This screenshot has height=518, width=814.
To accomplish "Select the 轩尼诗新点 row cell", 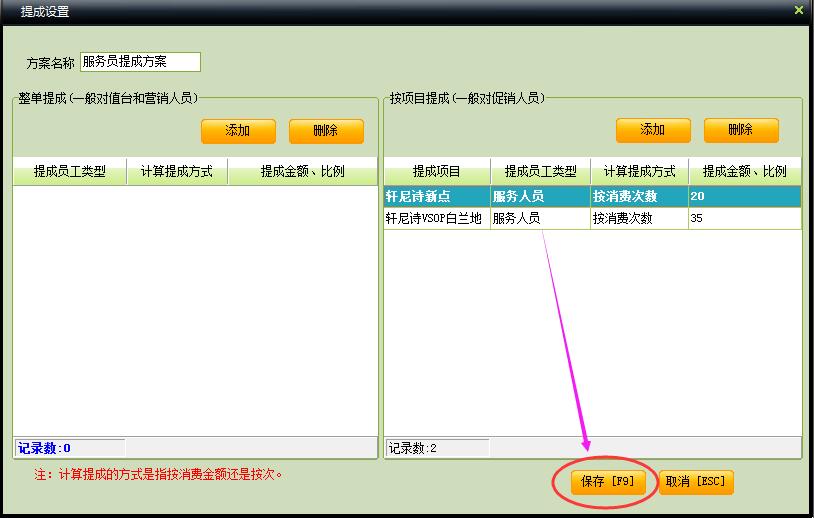I will (x=437, y=196).
